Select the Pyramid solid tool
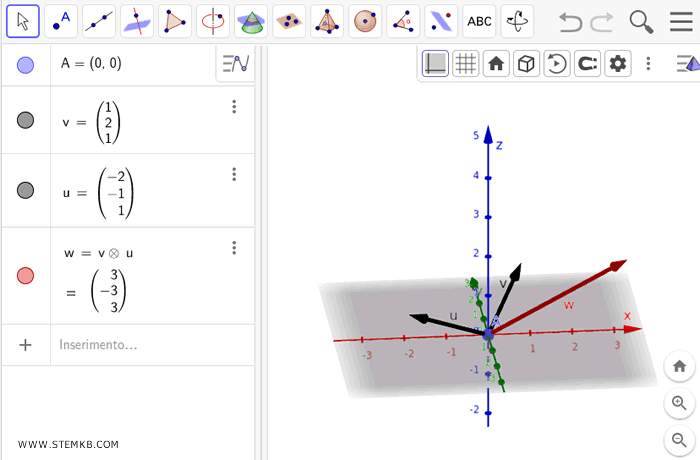 327,20
